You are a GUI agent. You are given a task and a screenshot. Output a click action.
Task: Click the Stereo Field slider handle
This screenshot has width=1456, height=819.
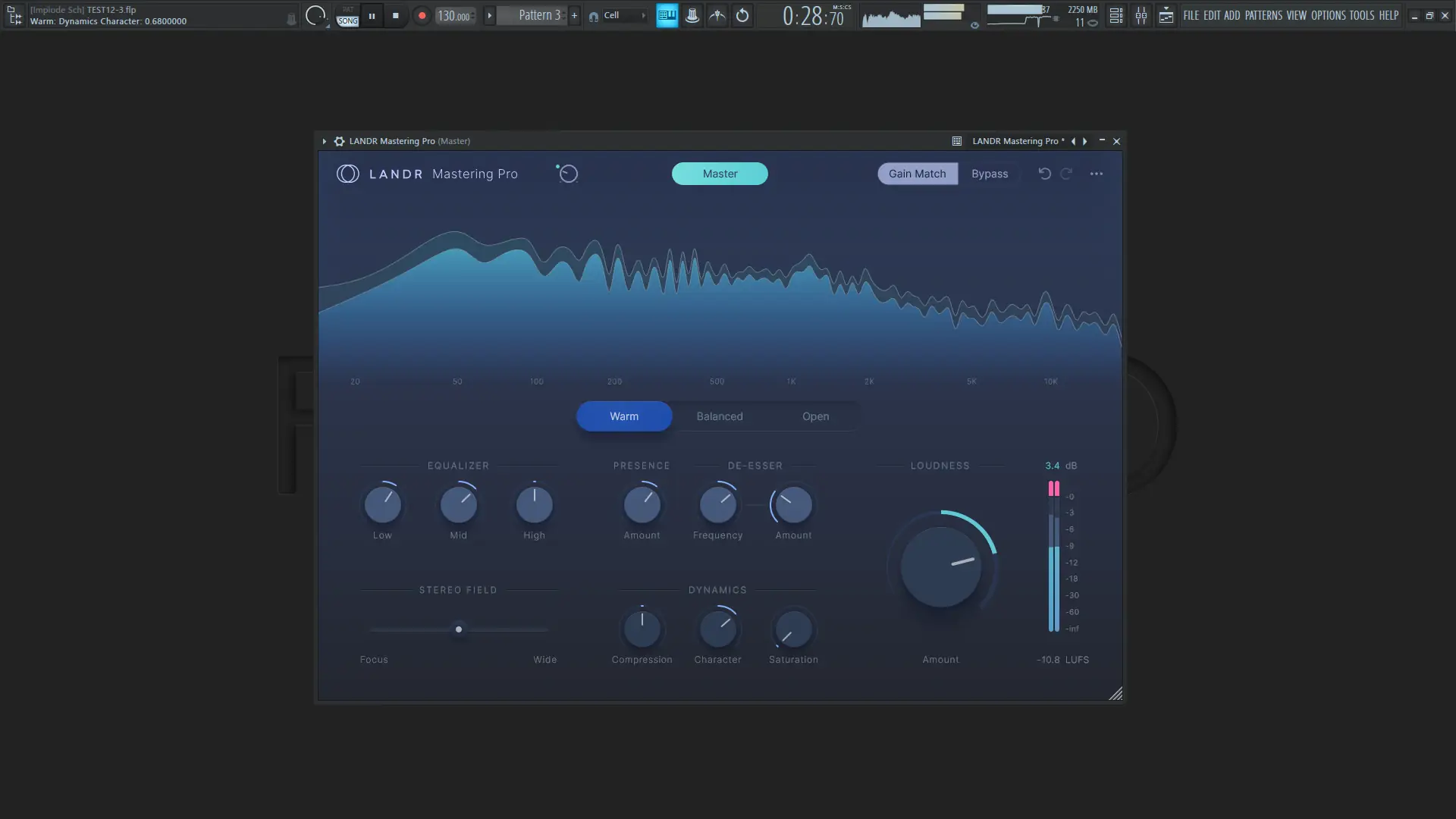(458, 629)
